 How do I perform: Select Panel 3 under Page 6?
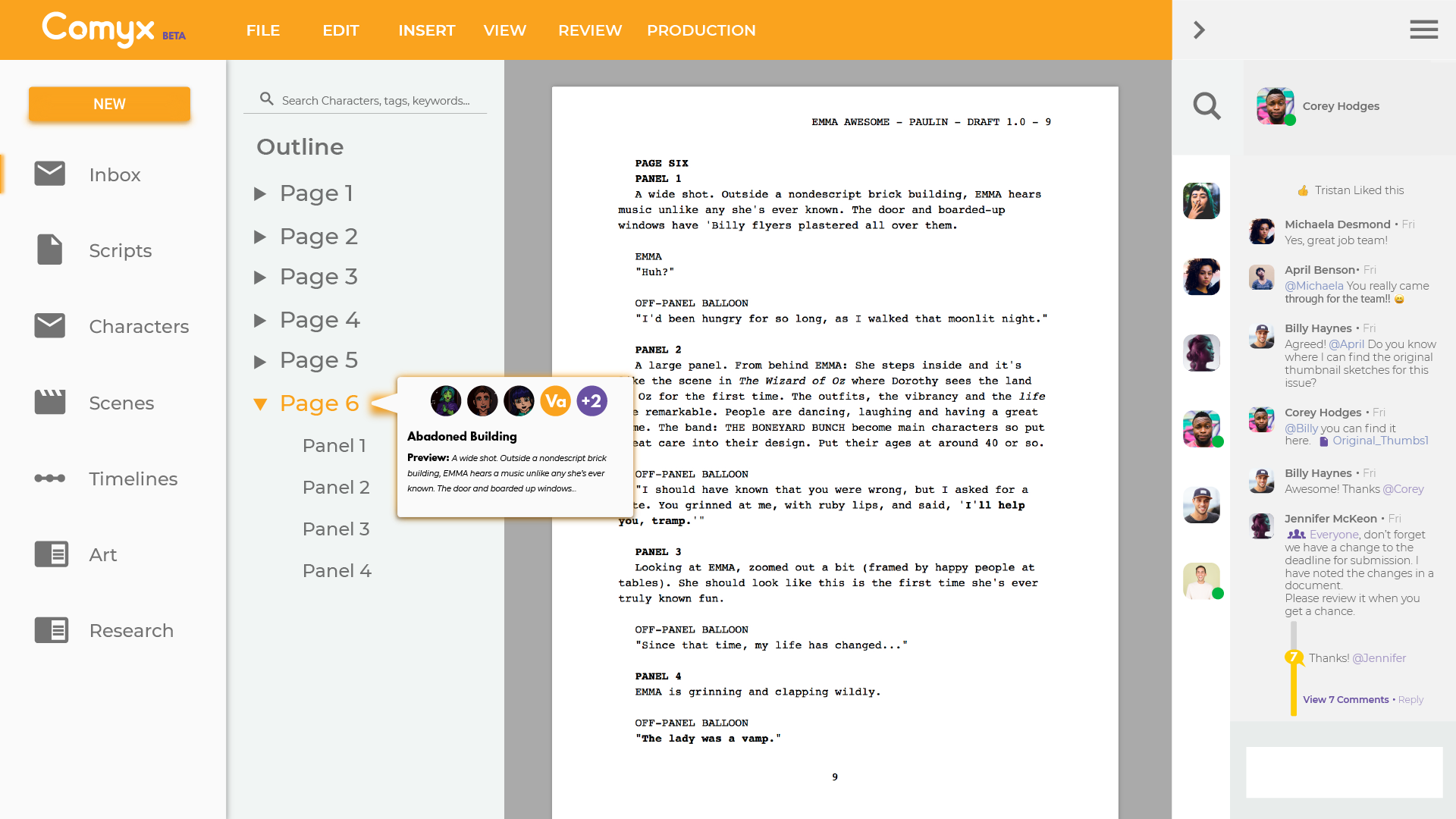coord(335,529)
